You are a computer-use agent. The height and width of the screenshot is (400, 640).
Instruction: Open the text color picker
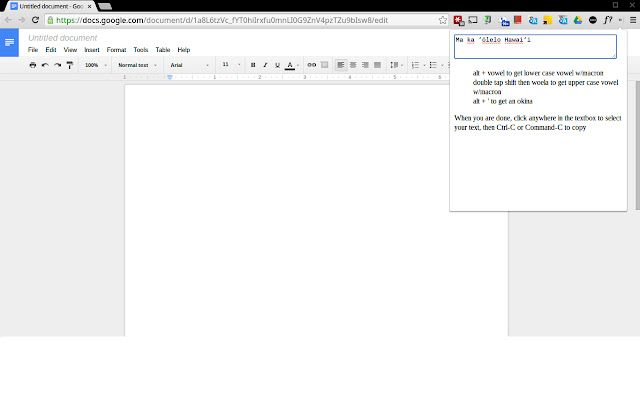[x=290, y=65]
